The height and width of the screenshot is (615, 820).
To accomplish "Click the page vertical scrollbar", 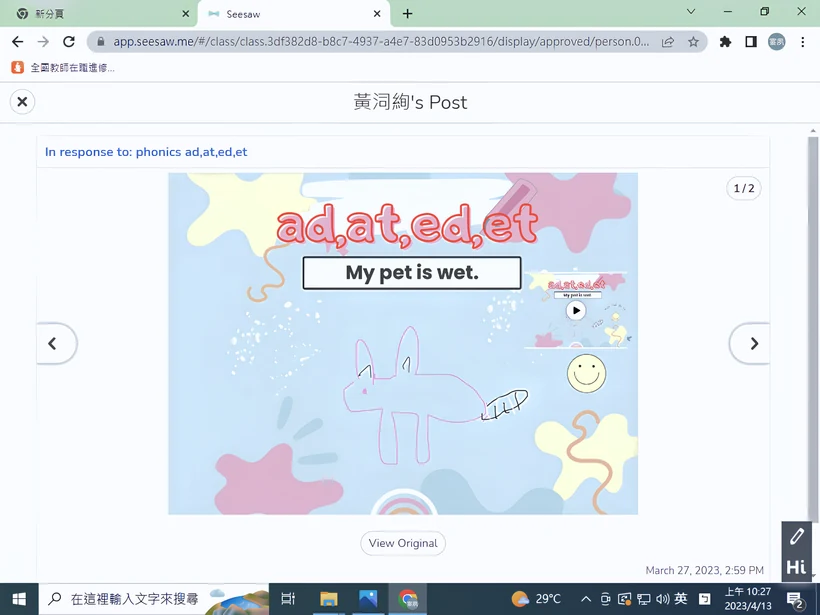I will [x=813, y=329].
